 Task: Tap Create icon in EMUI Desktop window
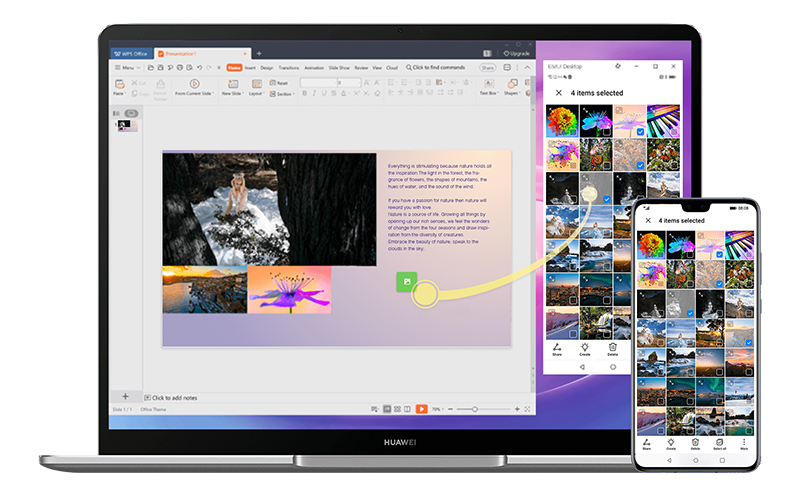pyautogui.click(x=585, y=349)
